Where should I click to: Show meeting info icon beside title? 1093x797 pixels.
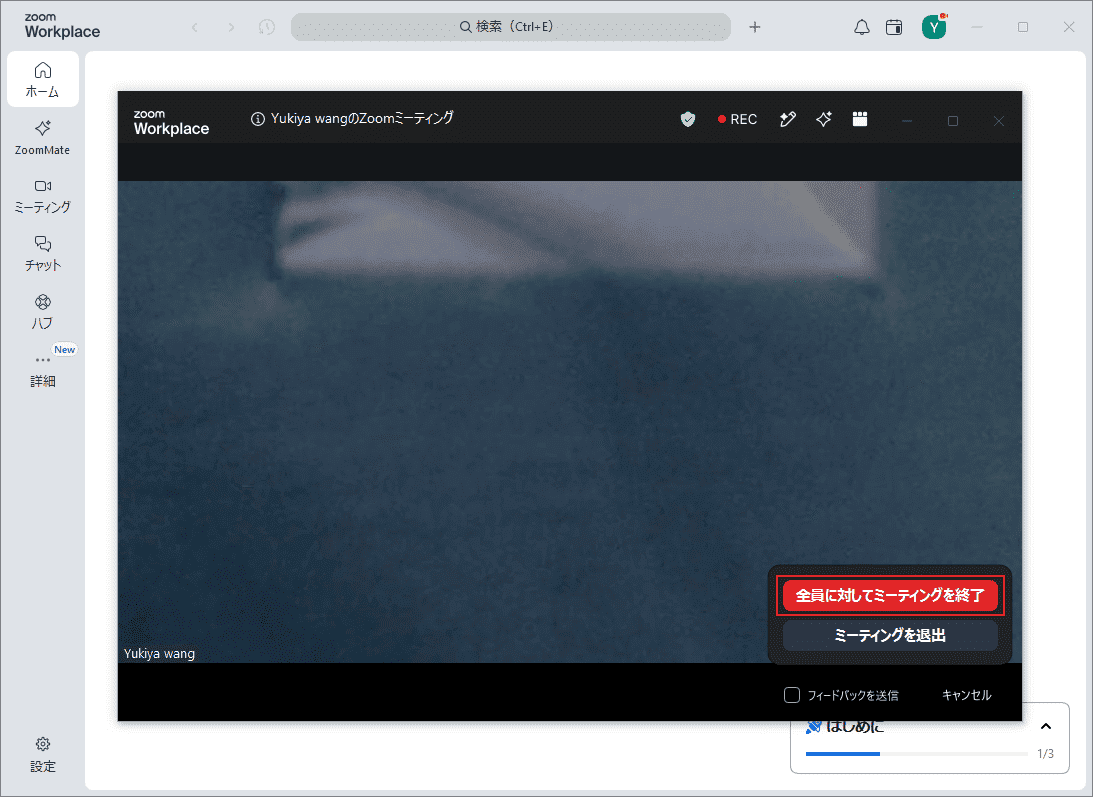coord(258,119)
